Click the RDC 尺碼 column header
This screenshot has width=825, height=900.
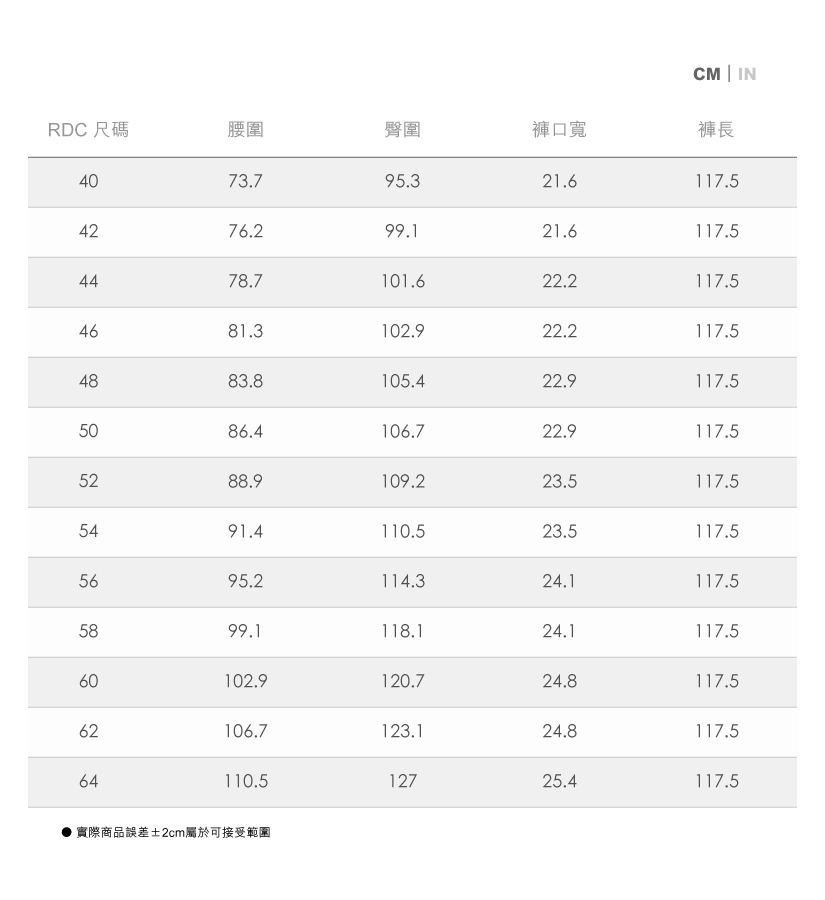click(x=88, y=130)
